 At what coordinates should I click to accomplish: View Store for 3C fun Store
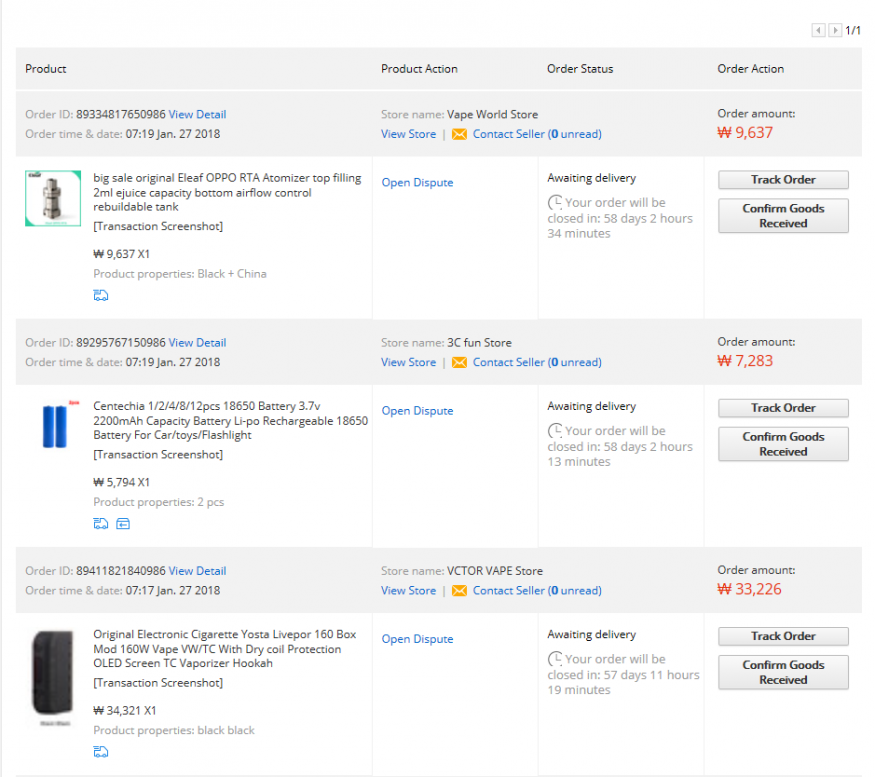pos(408,362)
